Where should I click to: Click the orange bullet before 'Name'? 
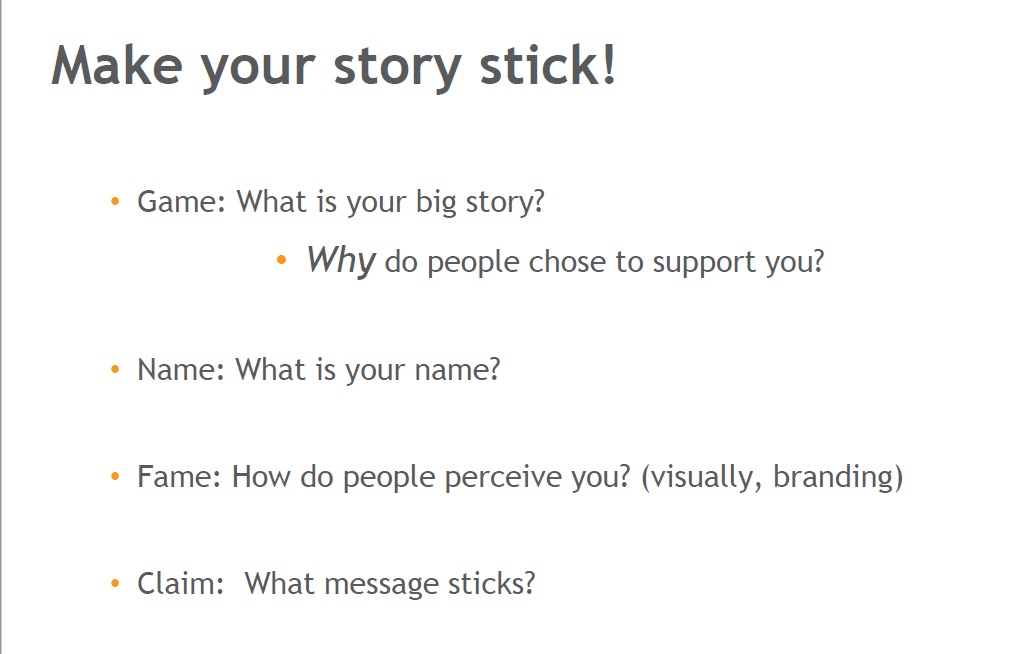pos(115,369)
